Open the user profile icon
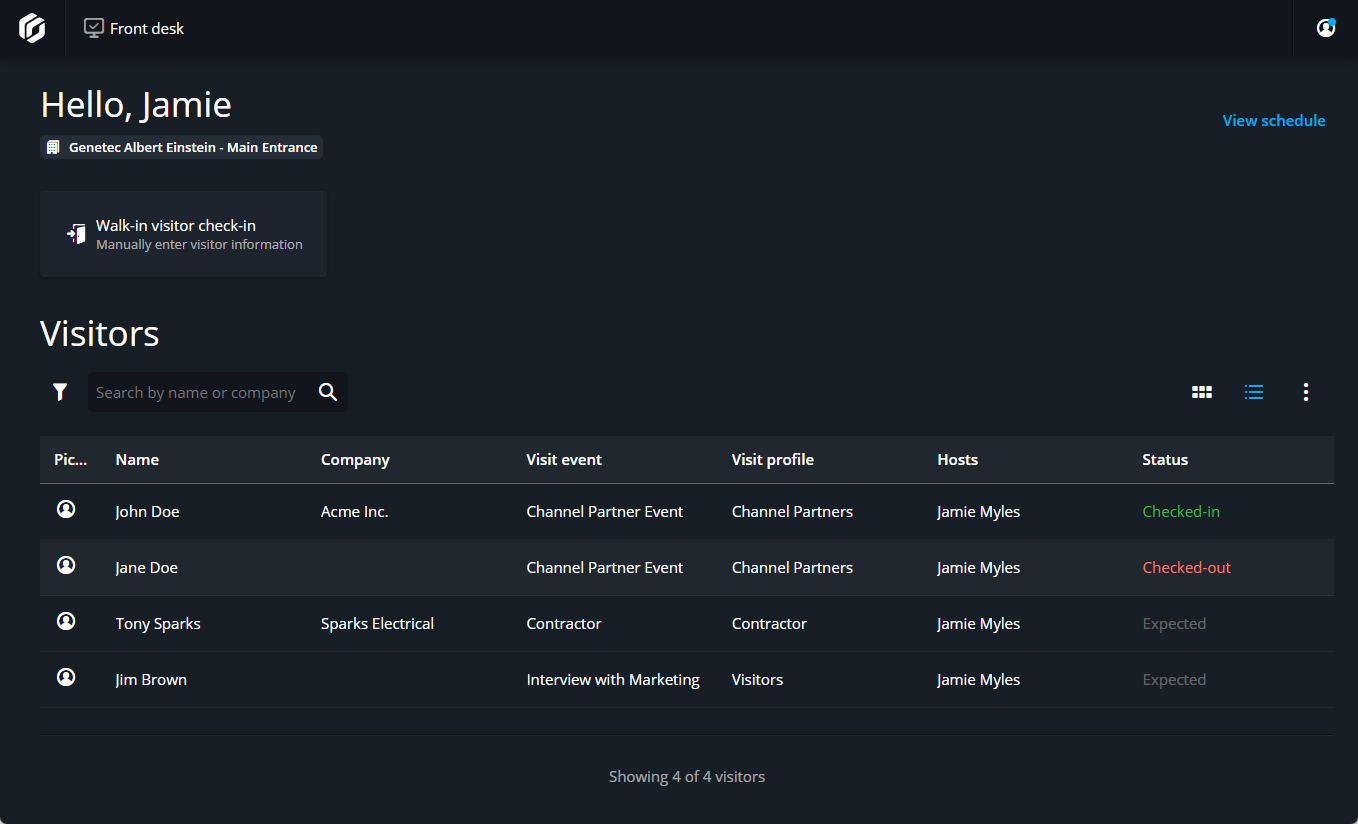Image resolution: width=1358 pixels, height=824 pixels. click(x=1326, y=28)
